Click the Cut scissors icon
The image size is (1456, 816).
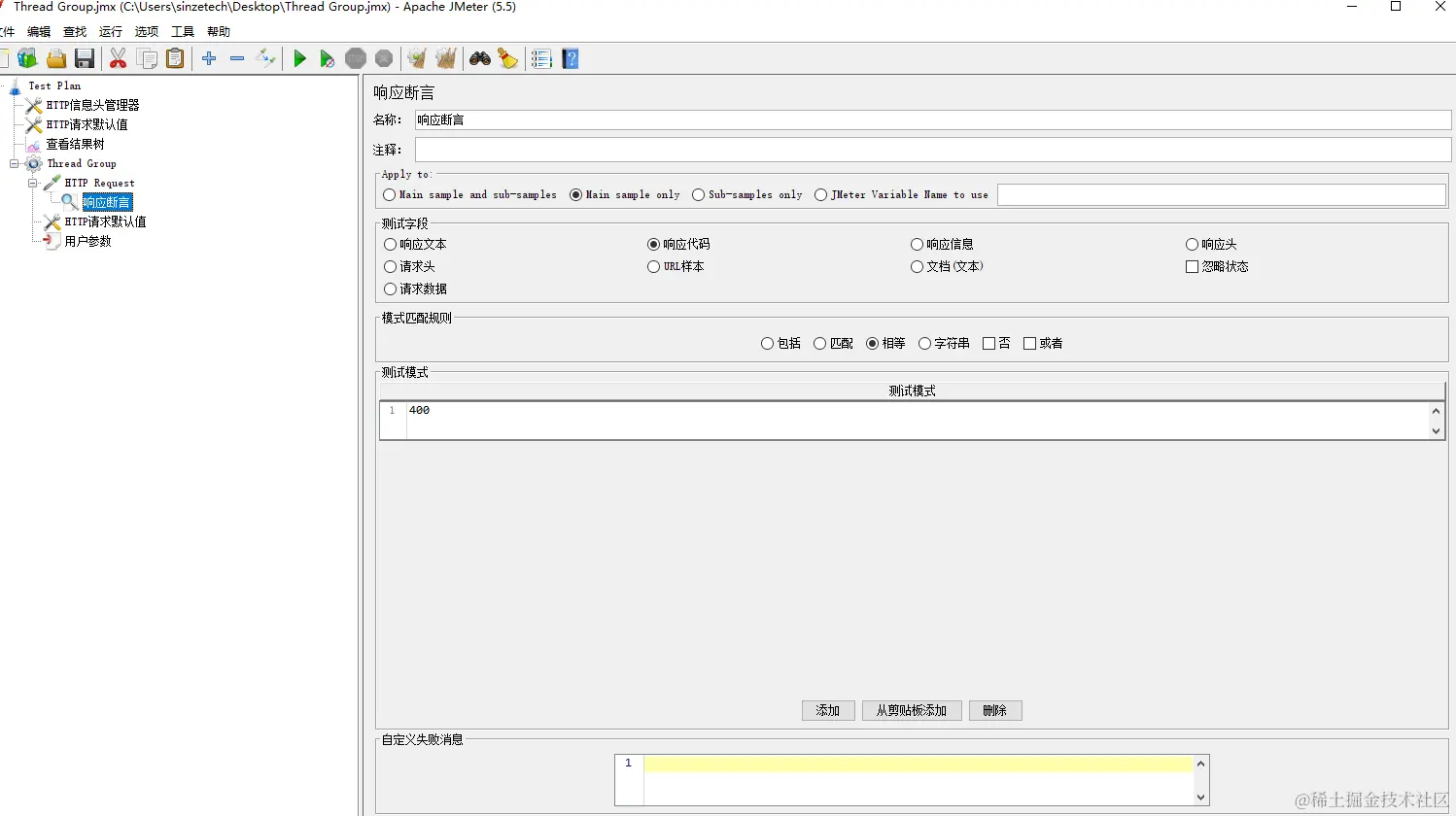pos(118,59)
